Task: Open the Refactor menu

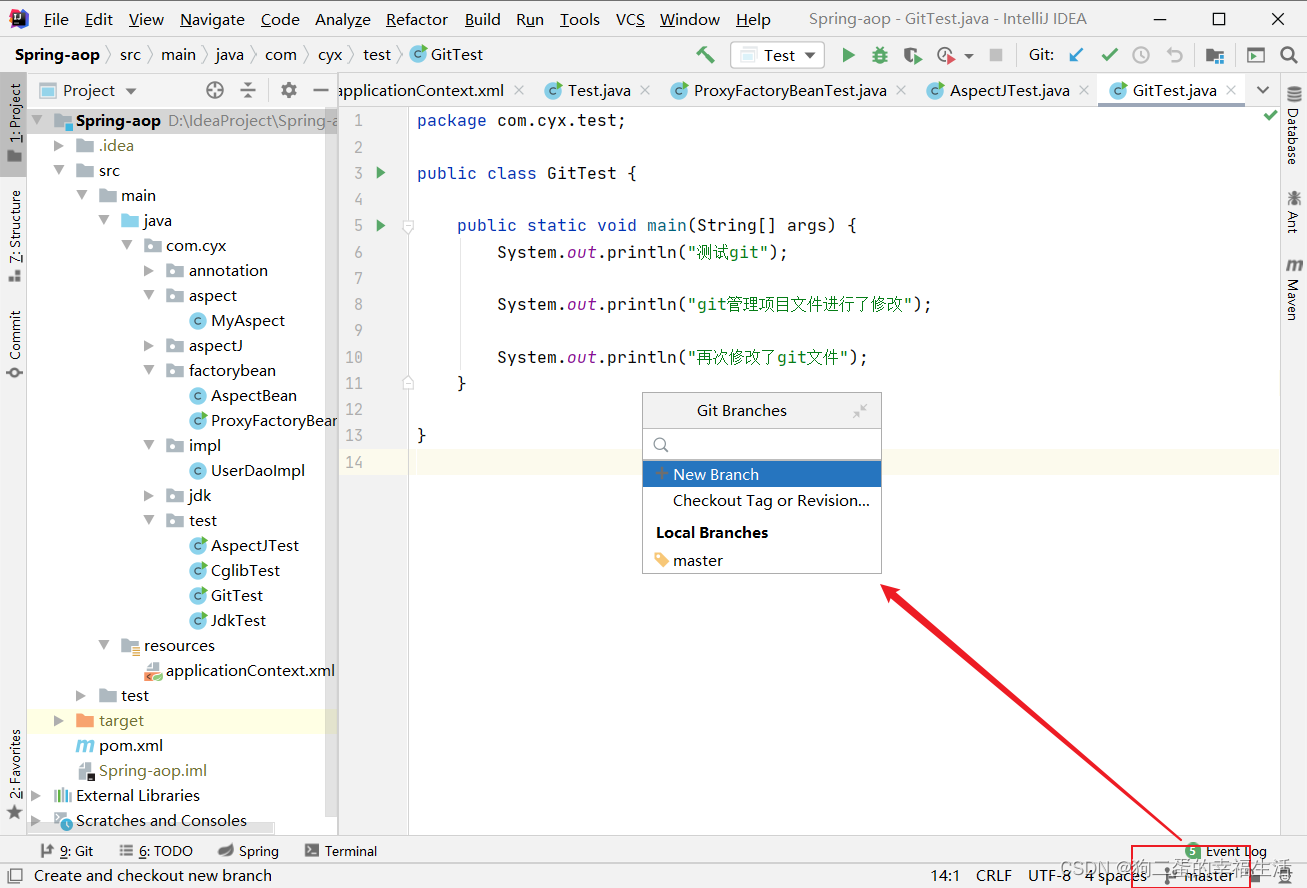Action: click(x=416, y=19)
